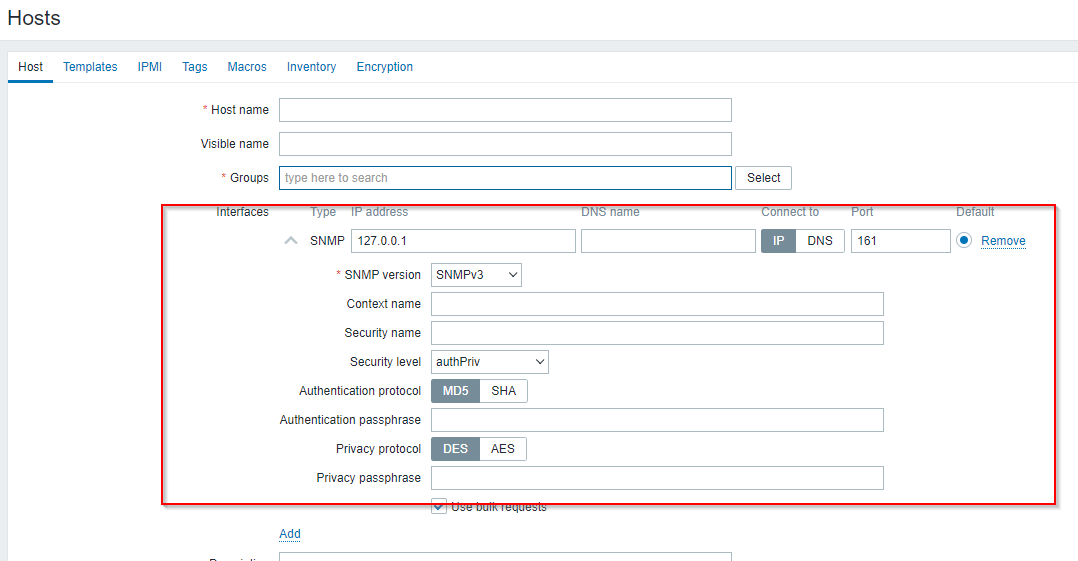This screenshot has height=561, width=1078.
Task: Choose AES privacy protocol
Action: tap(503, 449)
